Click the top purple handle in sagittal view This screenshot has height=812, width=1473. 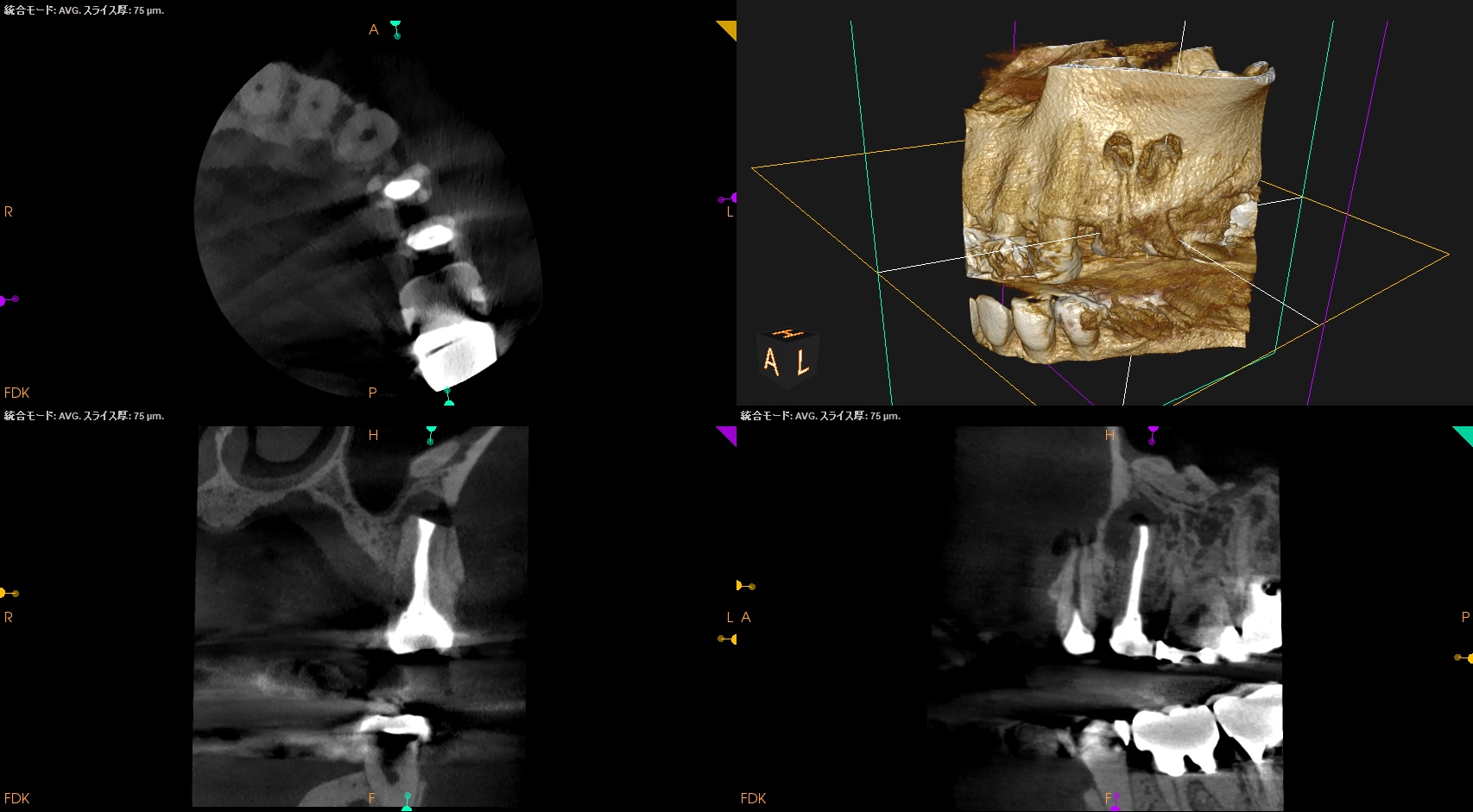[x=1153, y=434]
